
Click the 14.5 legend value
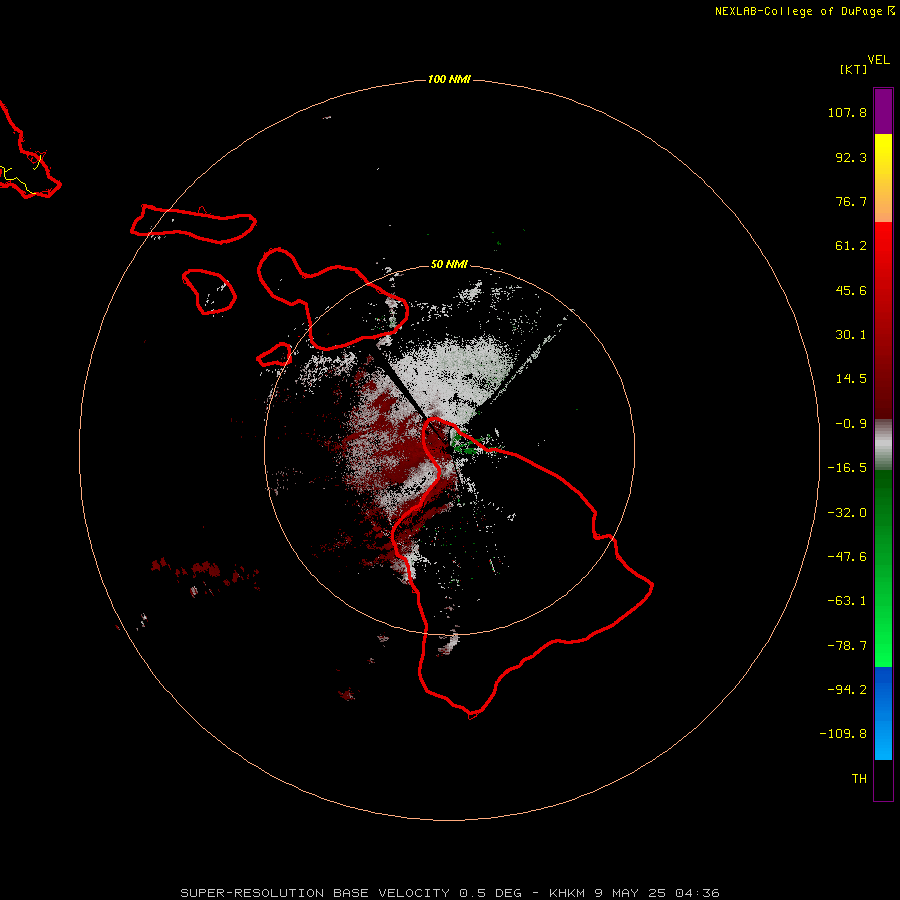(851, 379)
